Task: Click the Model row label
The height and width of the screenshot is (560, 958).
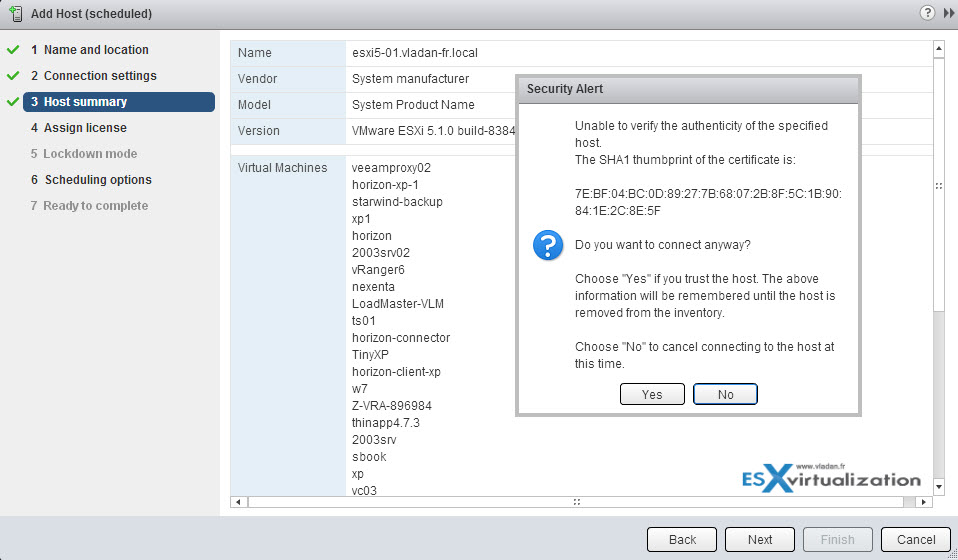Action: pyautogui.click(x=254, y=104)
